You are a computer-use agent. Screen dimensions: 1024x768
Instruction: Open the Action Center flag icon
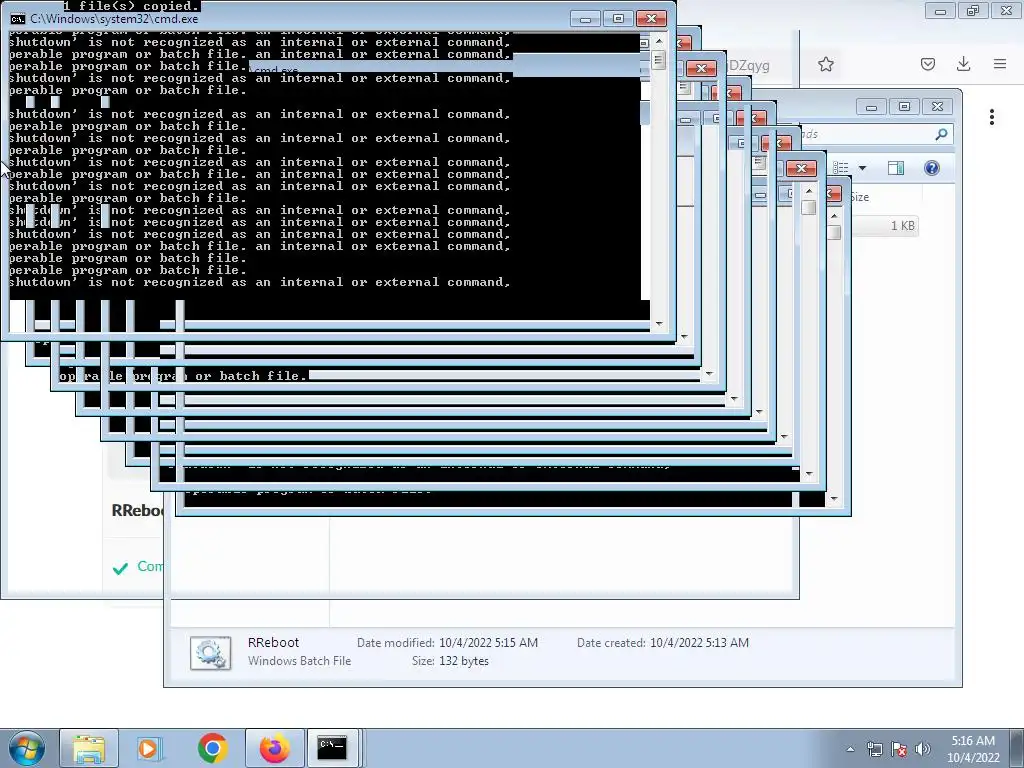(x=899, y=749)
